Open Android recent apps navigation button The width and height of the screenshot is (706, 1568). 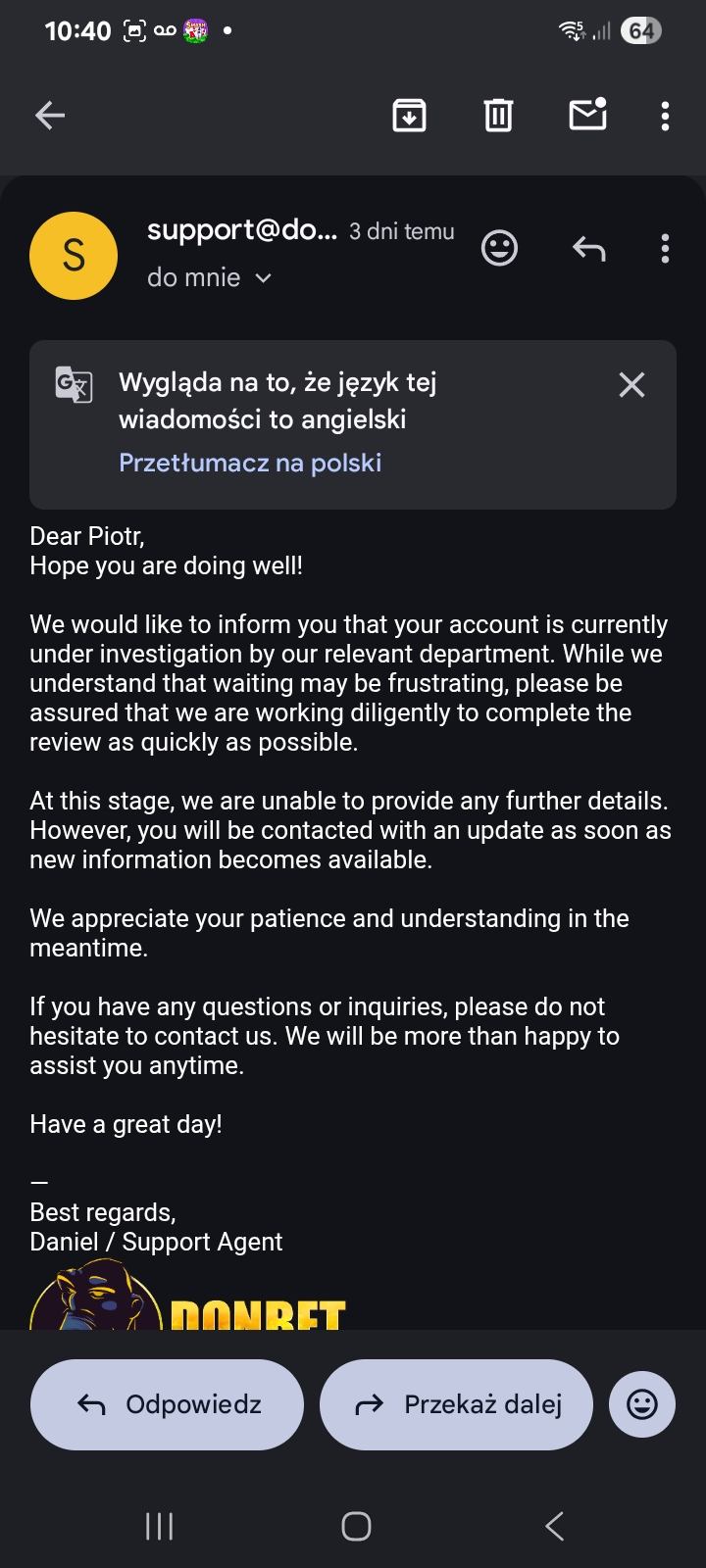(x=159, y=1526)
